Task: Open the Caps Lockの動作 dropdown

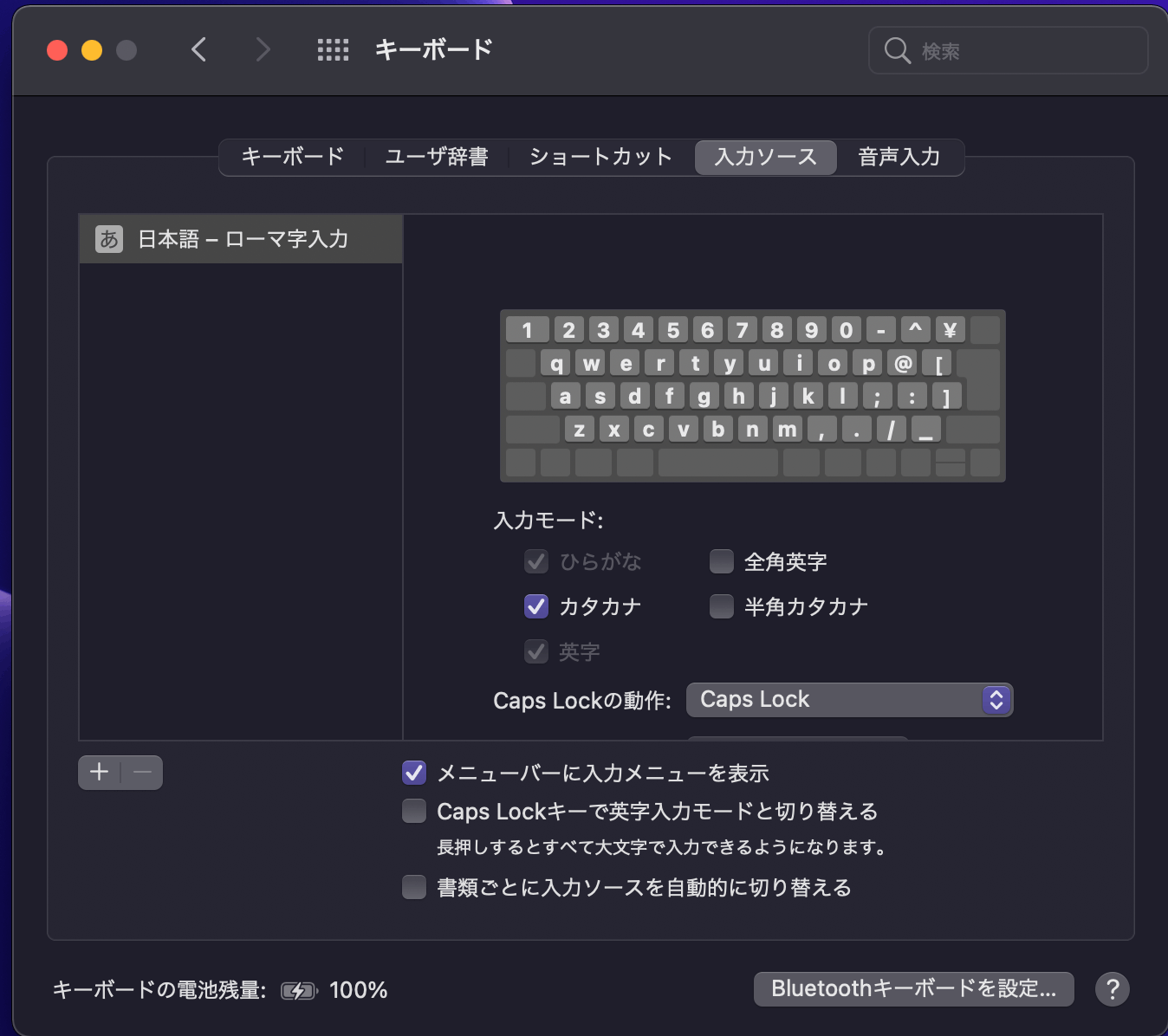Action: point(848,699)
